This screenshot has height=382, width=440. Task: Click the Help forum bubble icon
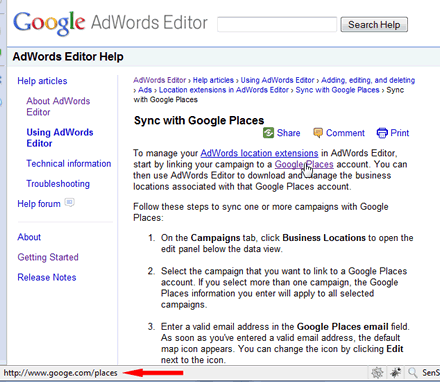[69, 202]
